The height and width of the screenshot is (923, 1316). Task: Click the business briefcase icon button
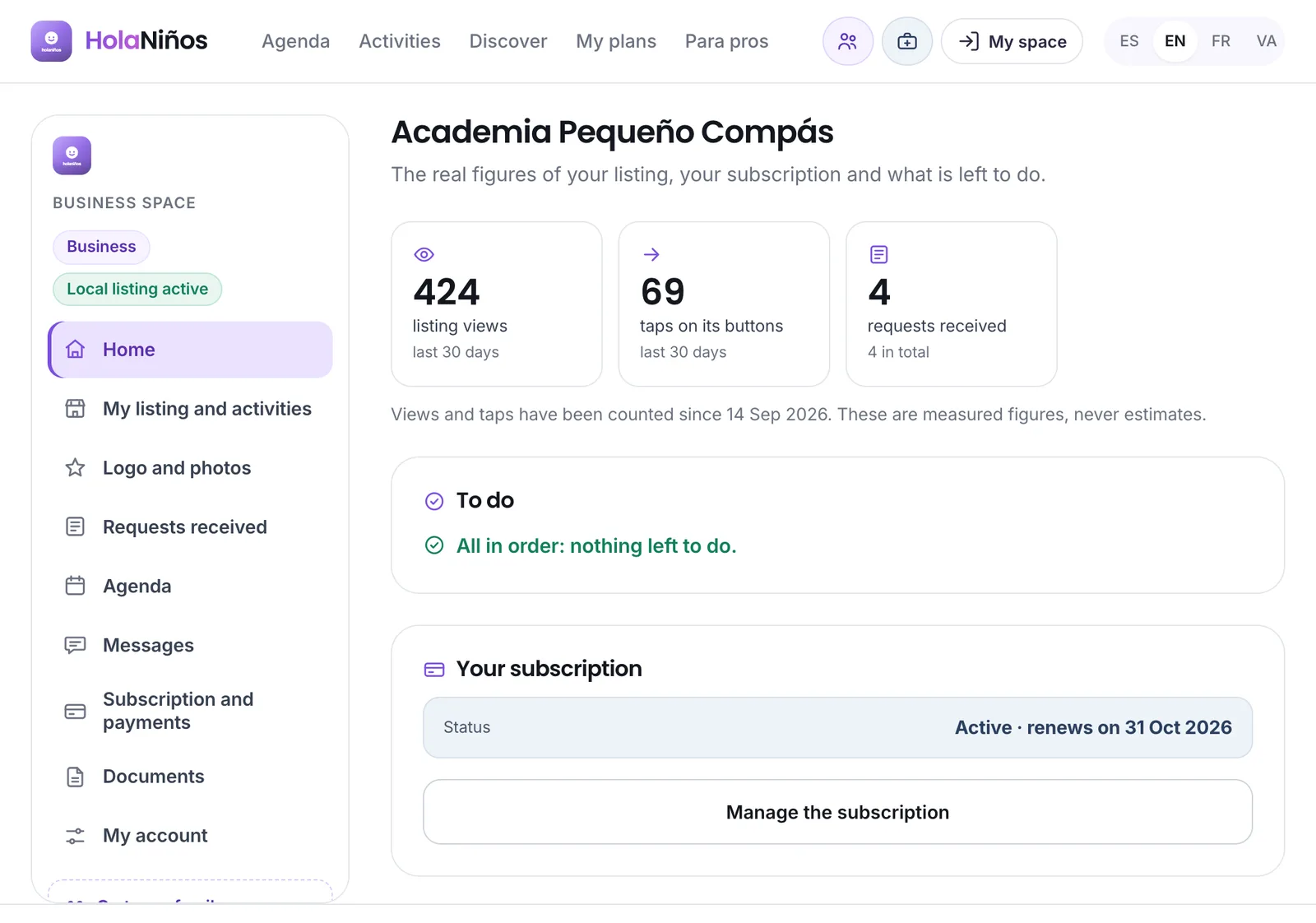[x=907, y=41]
